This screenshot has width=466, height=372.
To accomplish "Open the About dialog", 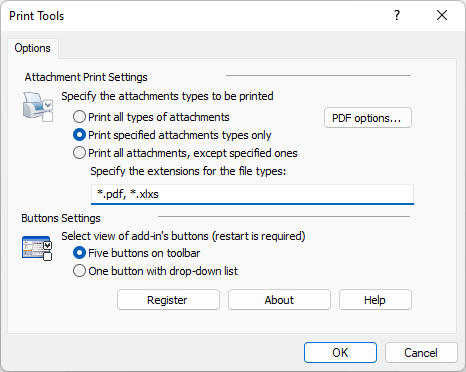I will point(279,300).
